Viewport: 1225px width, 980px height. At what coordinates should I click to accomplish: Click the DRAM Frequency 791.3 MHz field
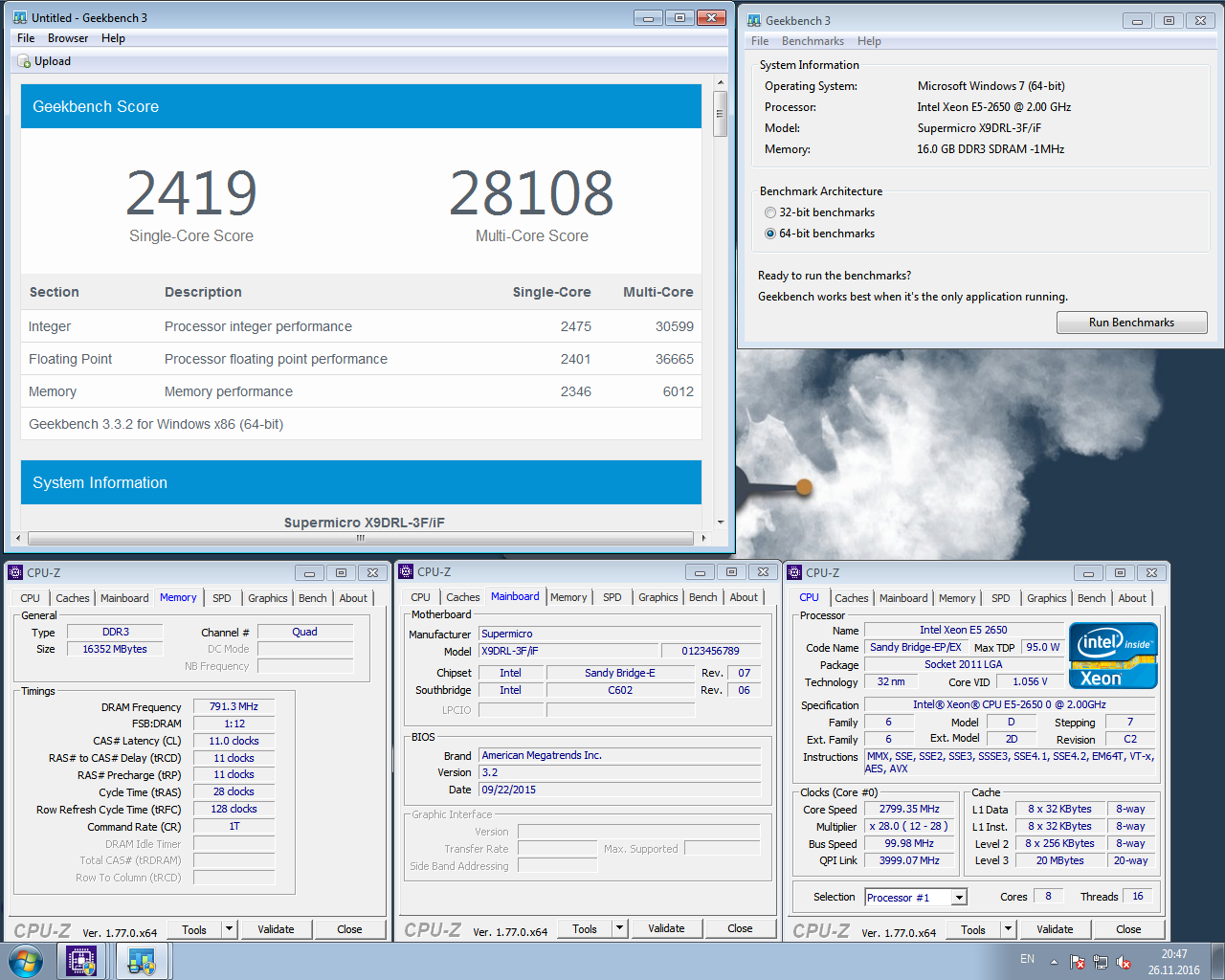click(234, 706)
